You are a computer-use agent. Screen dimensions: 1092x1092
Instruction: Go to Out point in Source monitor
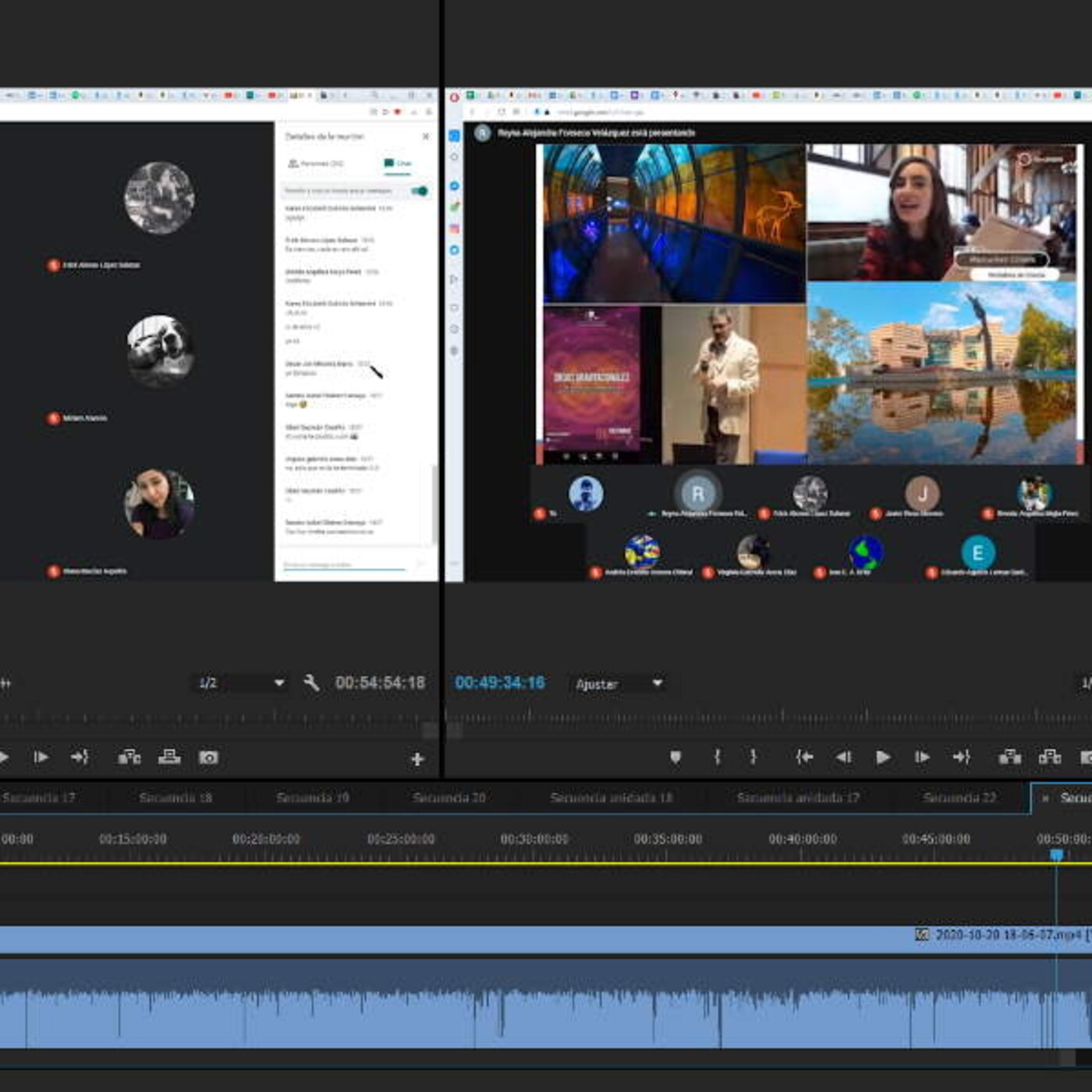[80, 757]
